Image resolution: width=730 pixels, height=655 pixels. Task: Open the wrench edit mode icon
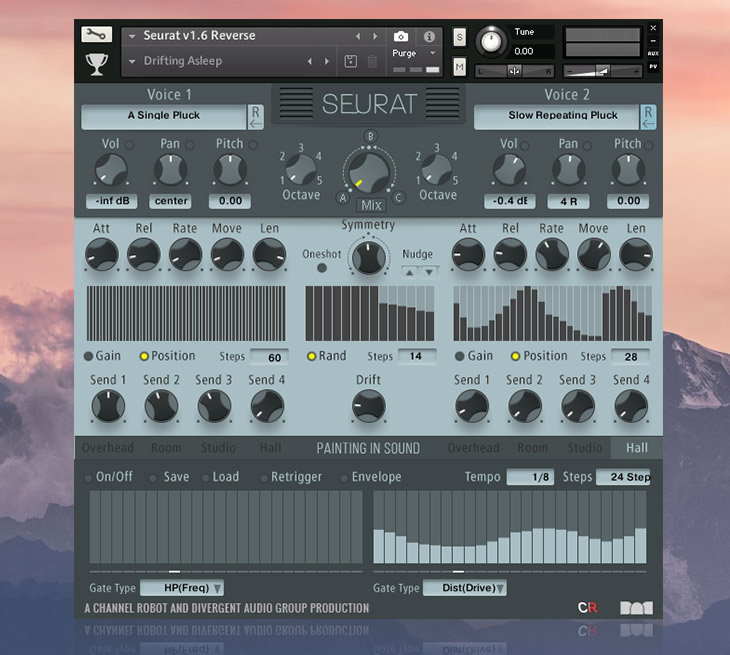(96, 34)
